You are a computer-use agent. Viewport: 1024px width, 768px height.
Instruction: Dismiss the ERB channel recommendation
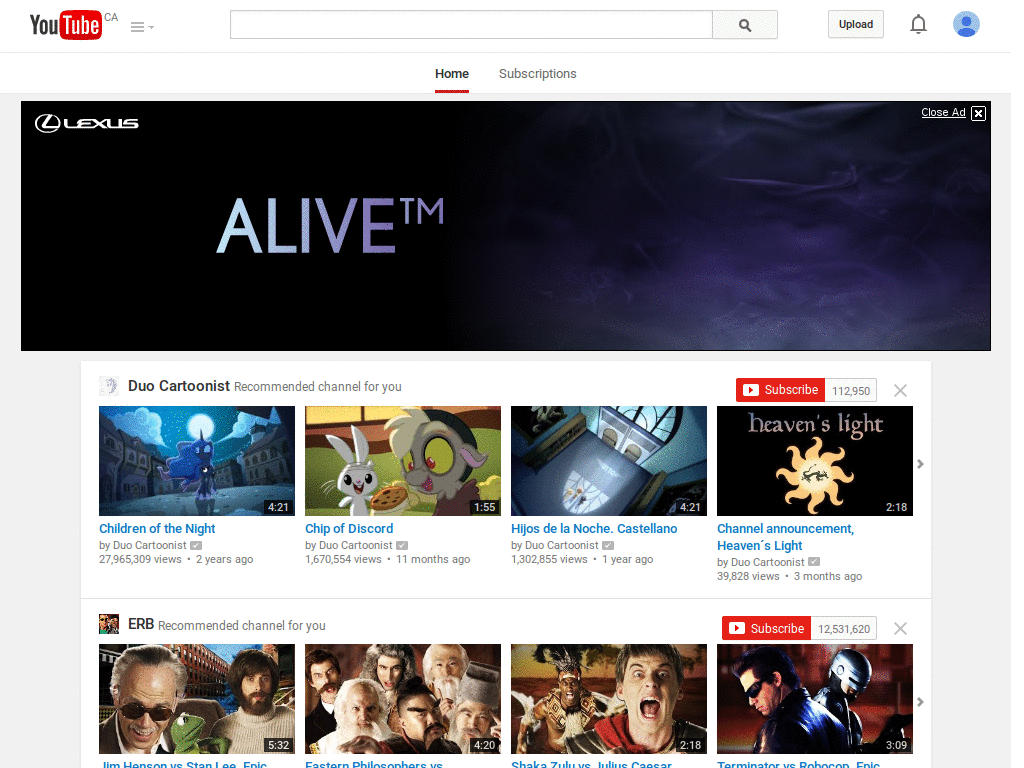pos(900,629)
